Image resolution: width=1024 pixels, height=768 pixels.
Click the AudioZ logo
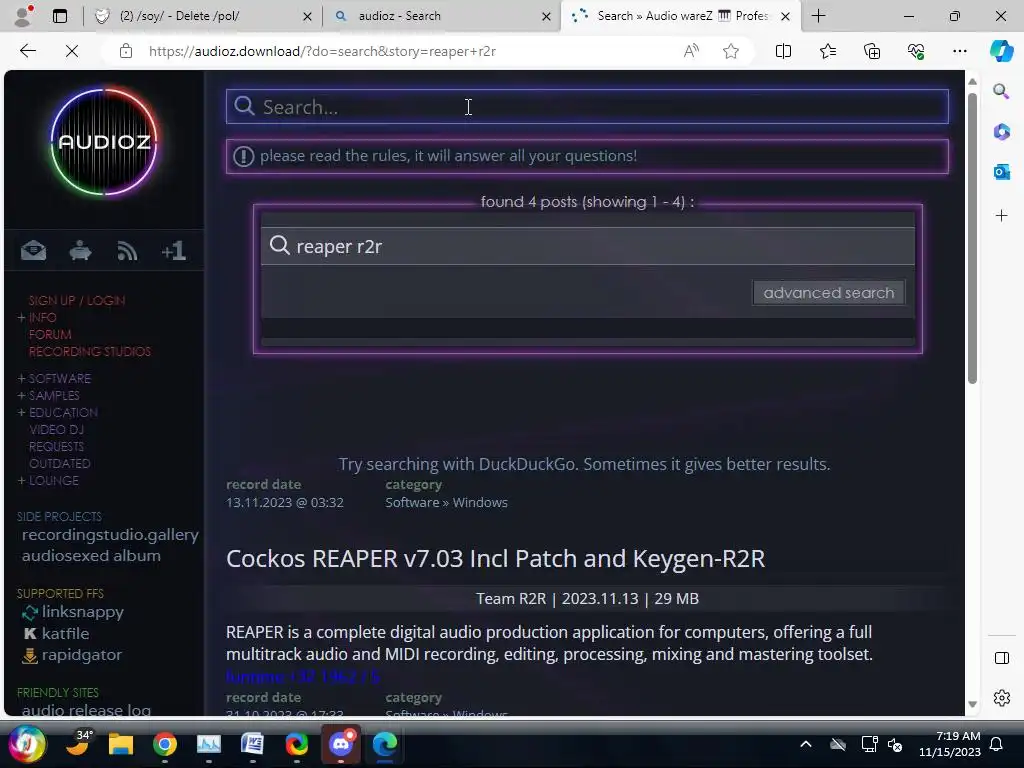(104, 142)
